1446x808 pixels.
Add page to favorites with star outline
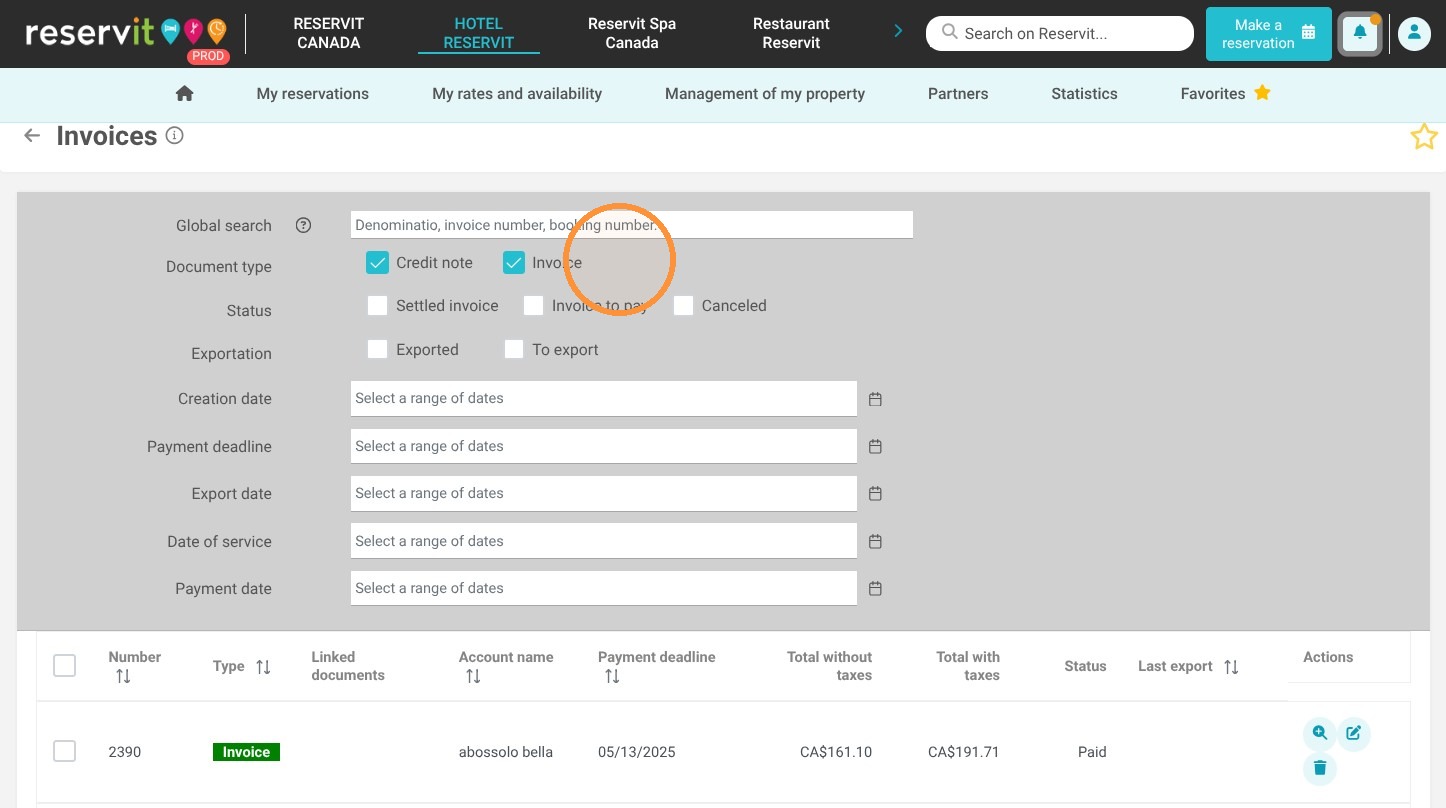point(1424,137)
